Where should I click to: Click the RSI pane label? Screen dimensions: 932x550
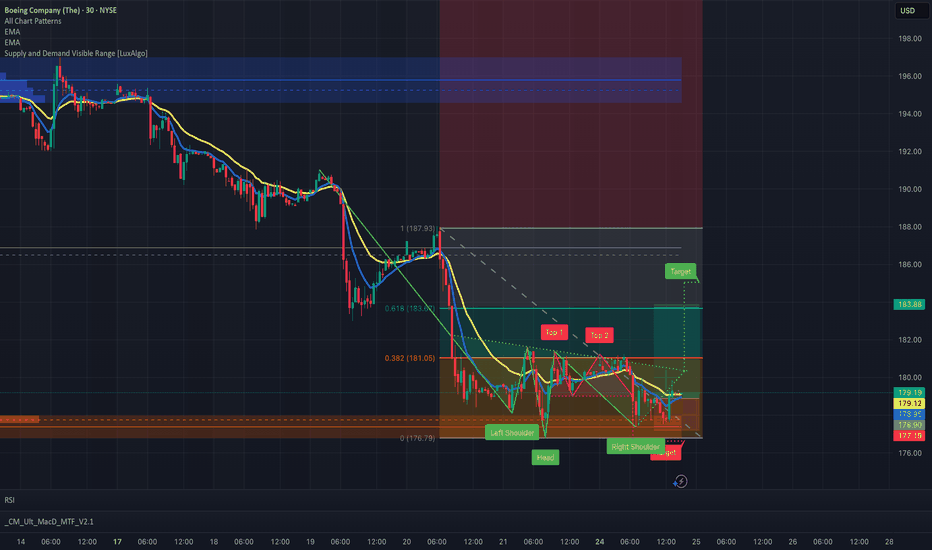pyautogui.click(x=10, y=499)
